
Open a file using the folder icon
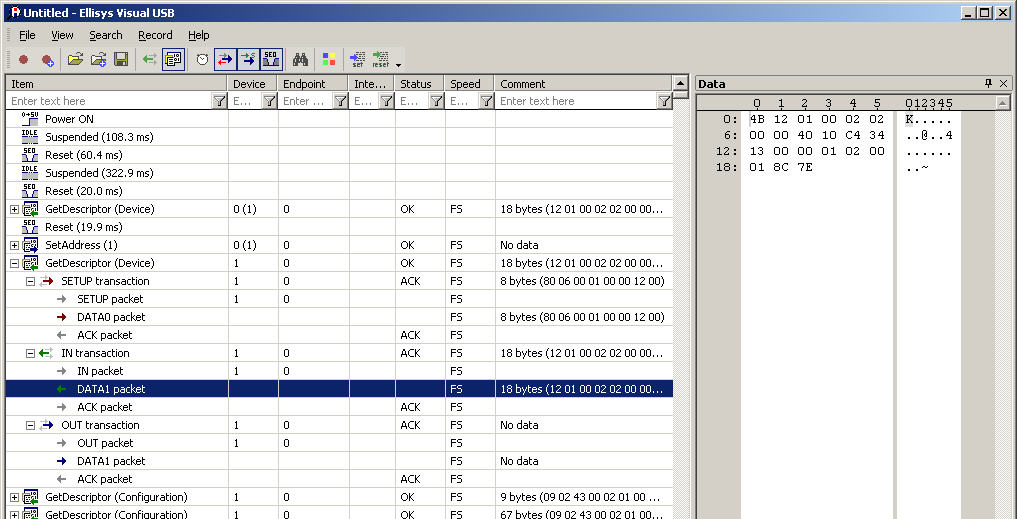(x=75, y=60)
